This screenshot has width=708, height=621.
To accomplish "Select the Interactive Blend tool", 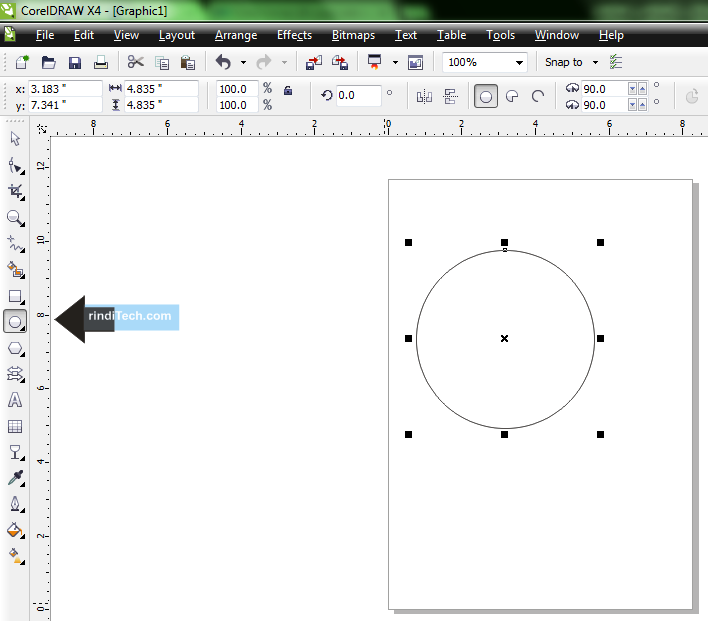I will [x=16, y=452].
